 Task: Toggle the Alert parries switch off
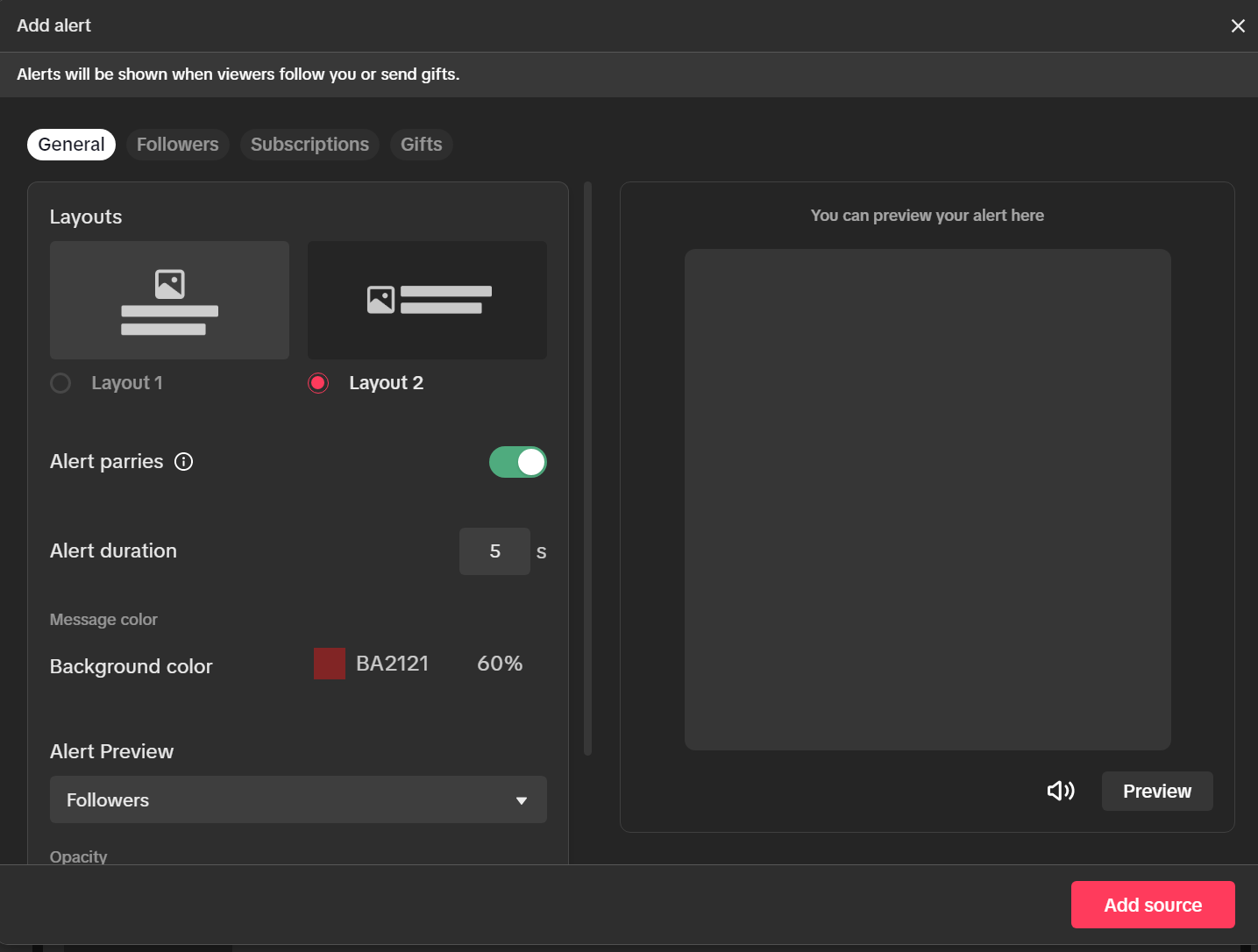coord(517,462)
